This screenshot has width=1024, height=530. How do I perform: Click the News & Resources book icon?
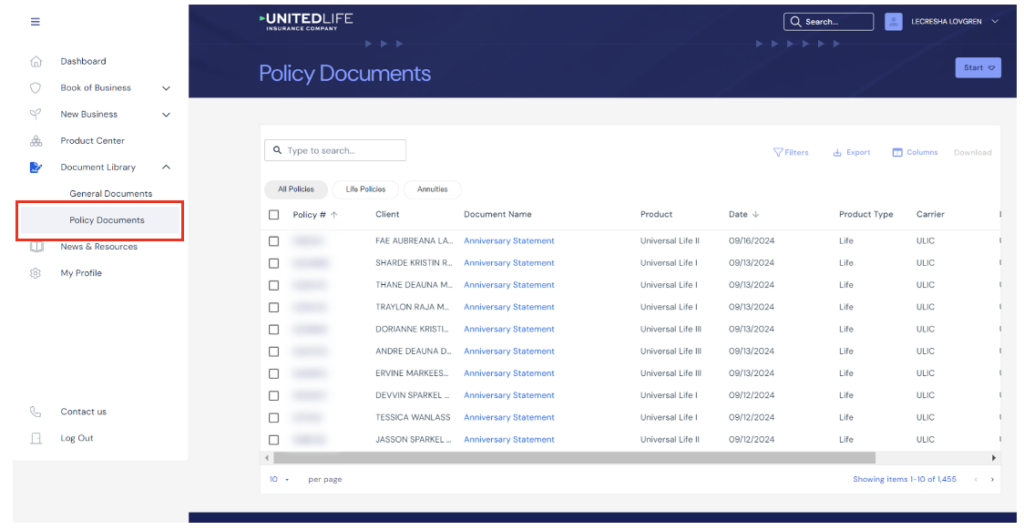tap(36, 247)
